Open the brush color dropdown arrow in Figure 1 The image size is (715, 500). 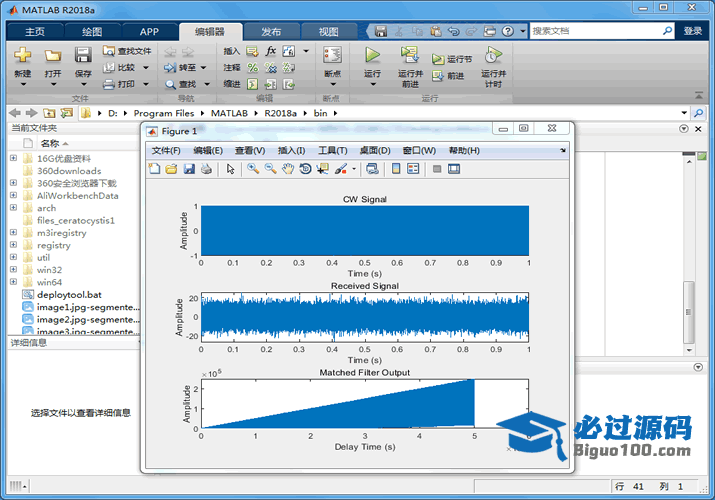tap(354, 169)
